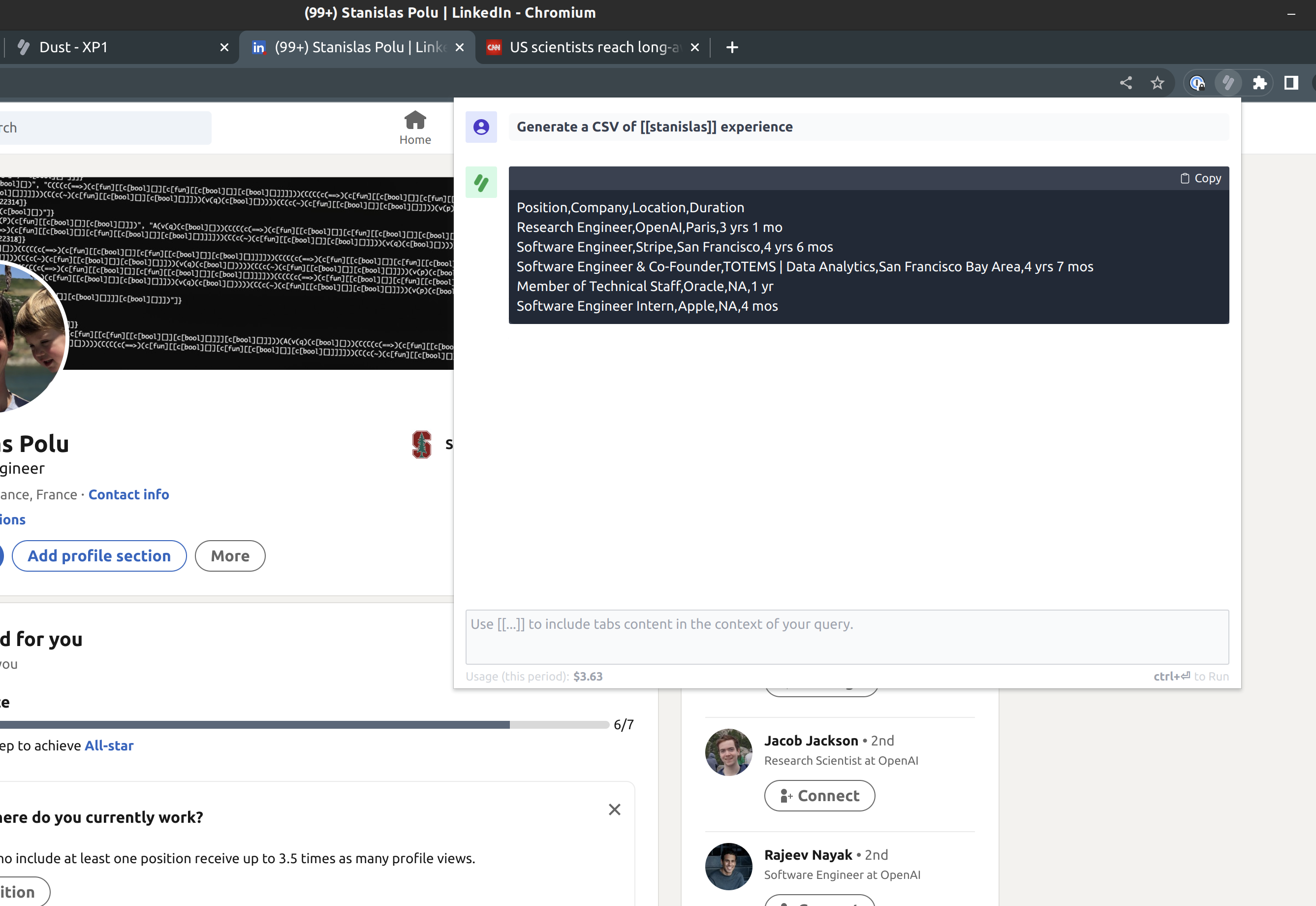
Task: Click the user avatar icon beside the query
Action: pyautogui.click(x=481, y=127)
